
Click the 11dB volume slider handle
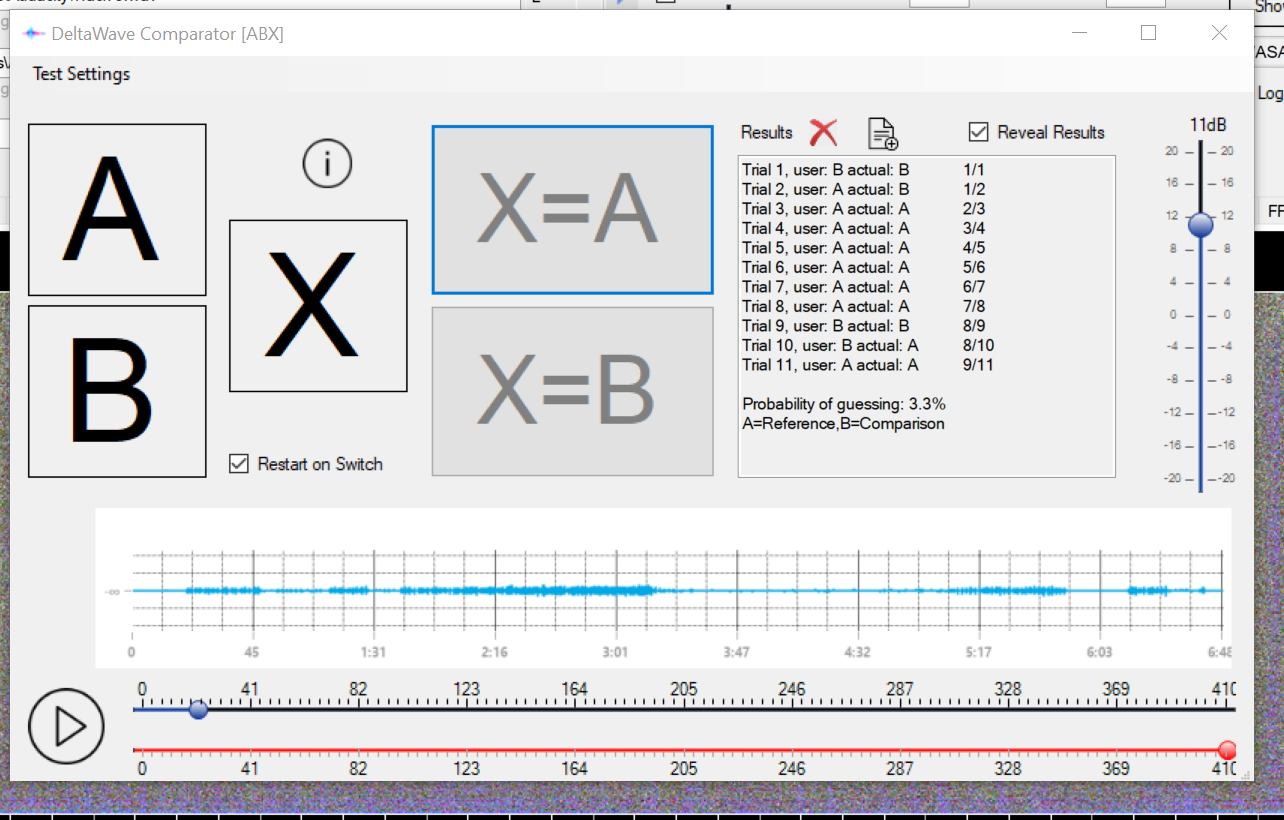1200,224
